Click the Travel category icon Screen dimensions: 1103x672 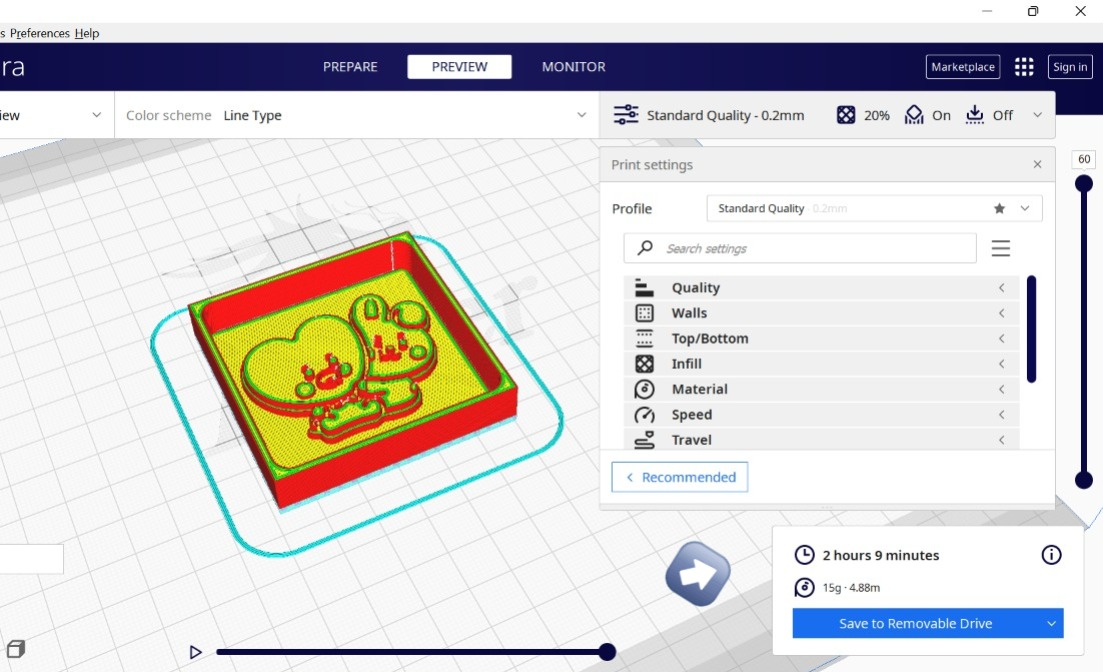tap(644, 440)
